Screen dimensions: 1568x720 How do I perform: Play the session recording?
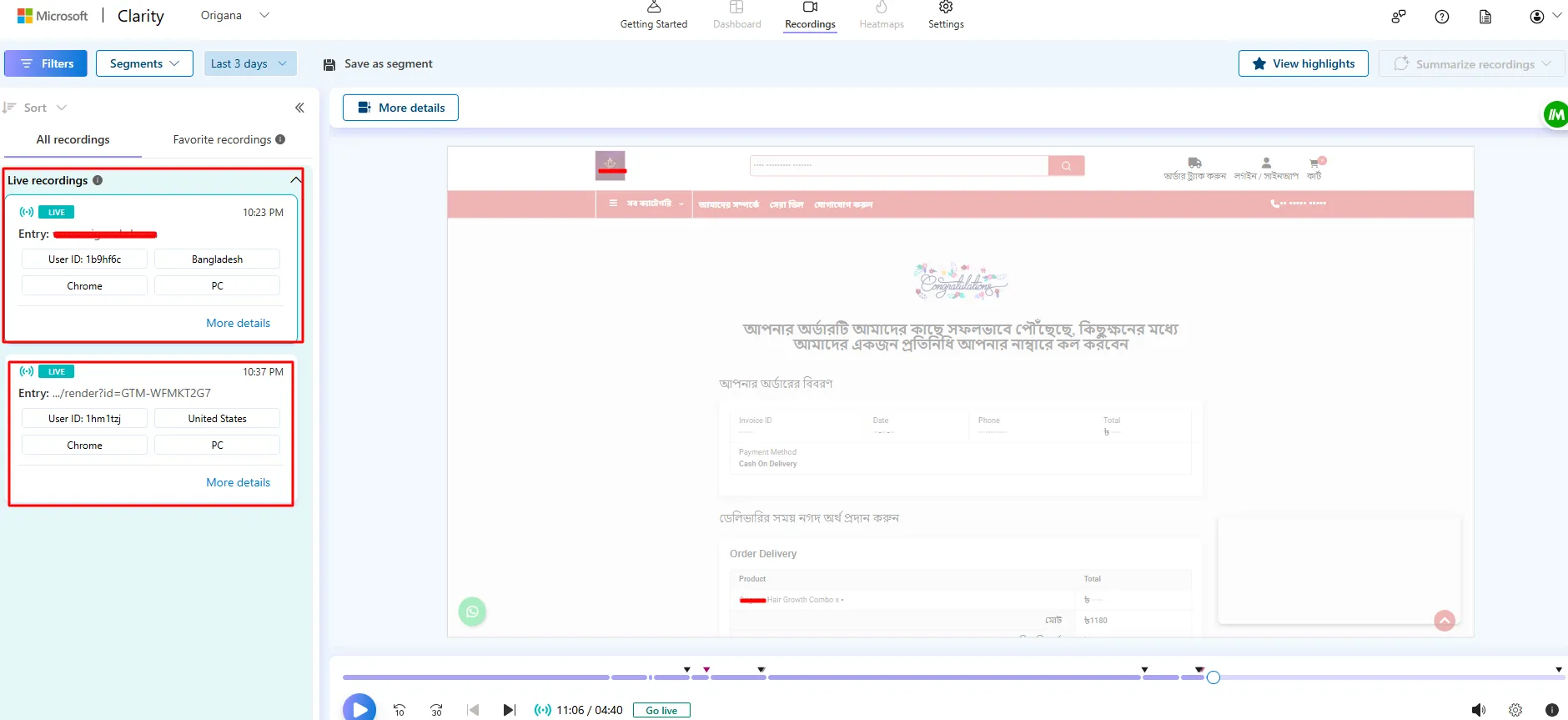coord(359,708)
